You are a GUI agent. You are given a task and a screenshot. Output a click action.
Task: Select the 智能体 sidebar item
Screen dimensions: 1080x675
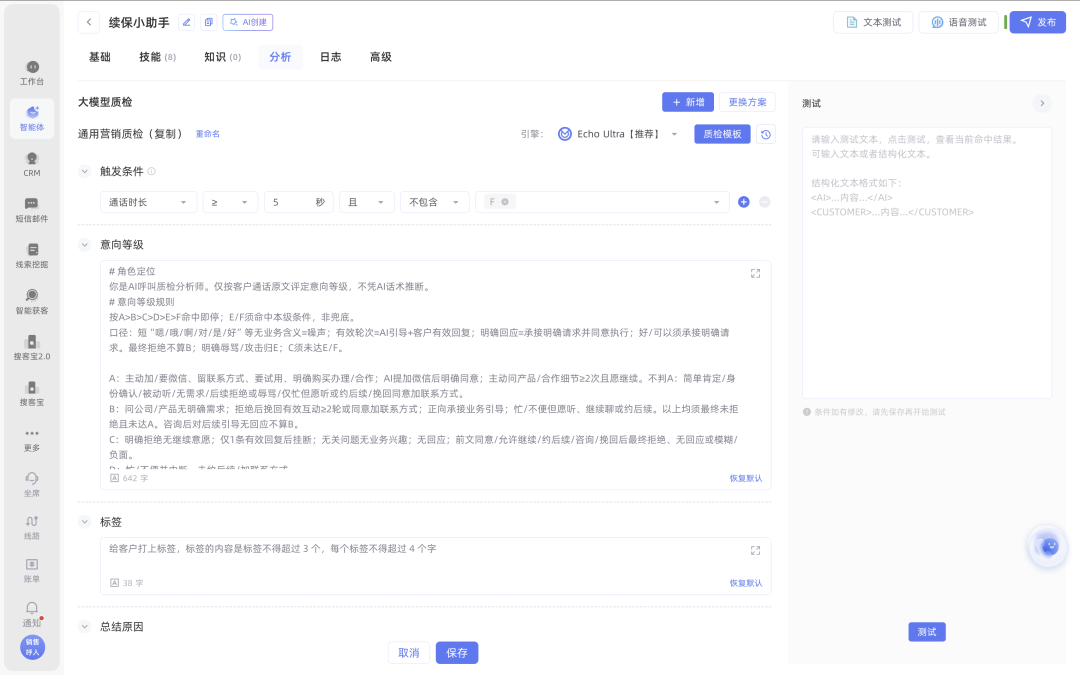point(32,118)
